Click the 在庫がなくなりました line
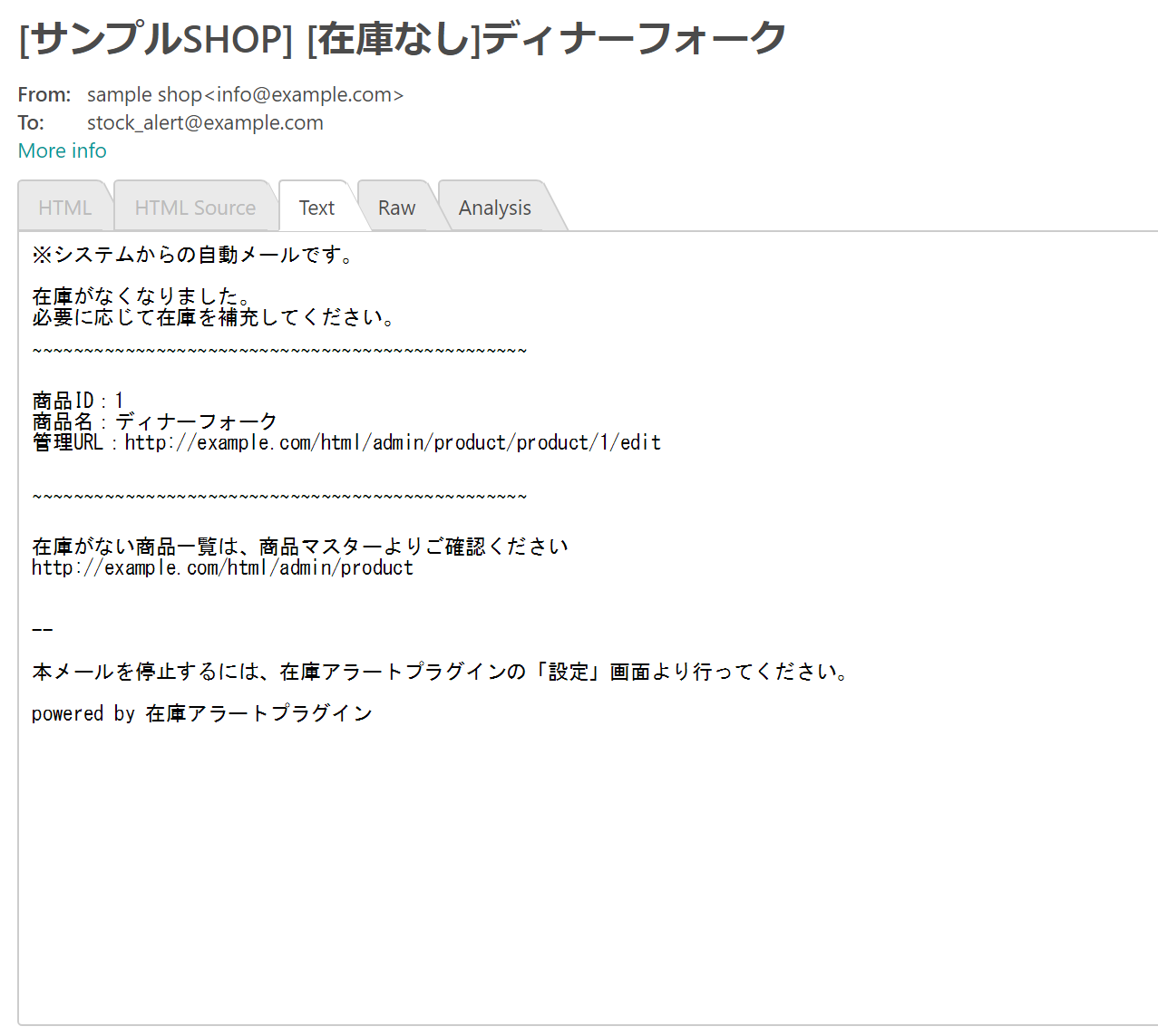The image size is (1158, 1036). 142,296
